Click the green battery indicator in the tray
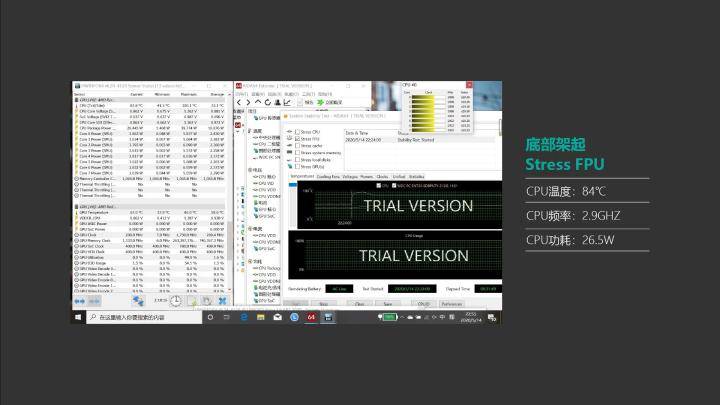Screen dimensions: 720x405 pos(389,317)
